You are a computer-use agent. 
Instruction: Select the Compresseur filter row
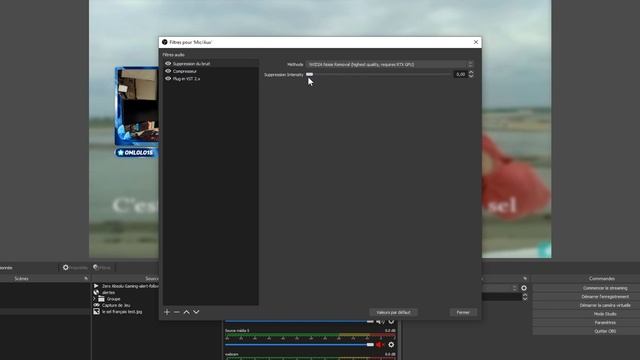pyautogui.click(x=211, y=71)
